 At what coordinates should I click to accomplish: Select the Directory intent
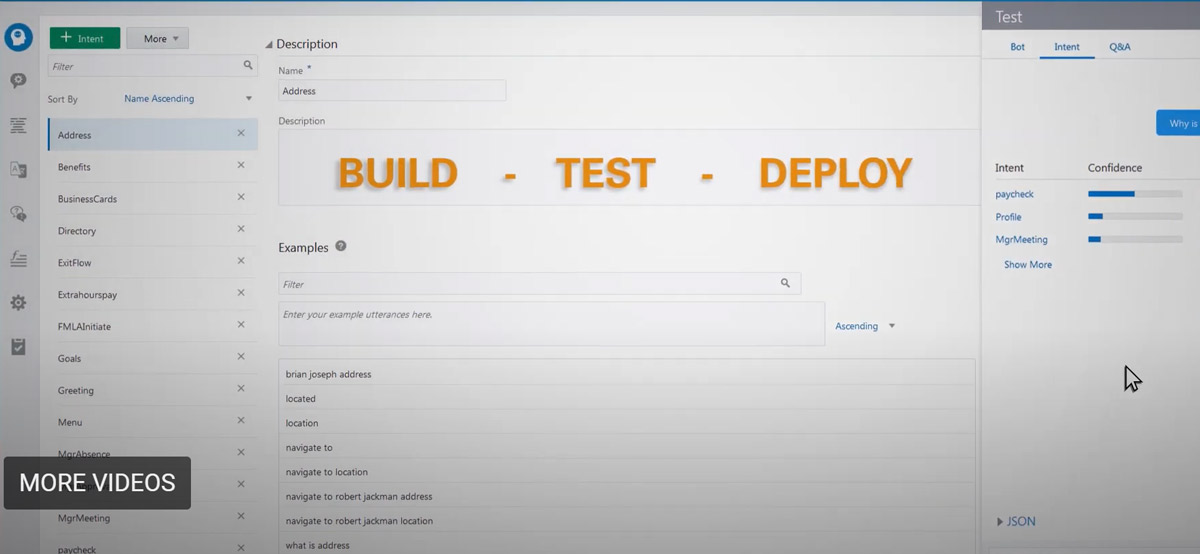click(153, 231)
